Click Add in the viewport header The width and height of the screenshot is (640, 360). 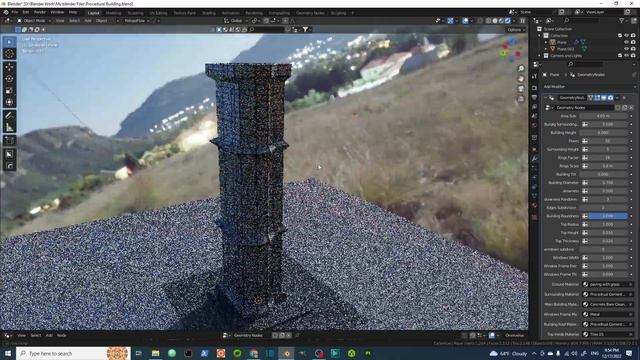point(88,20)
